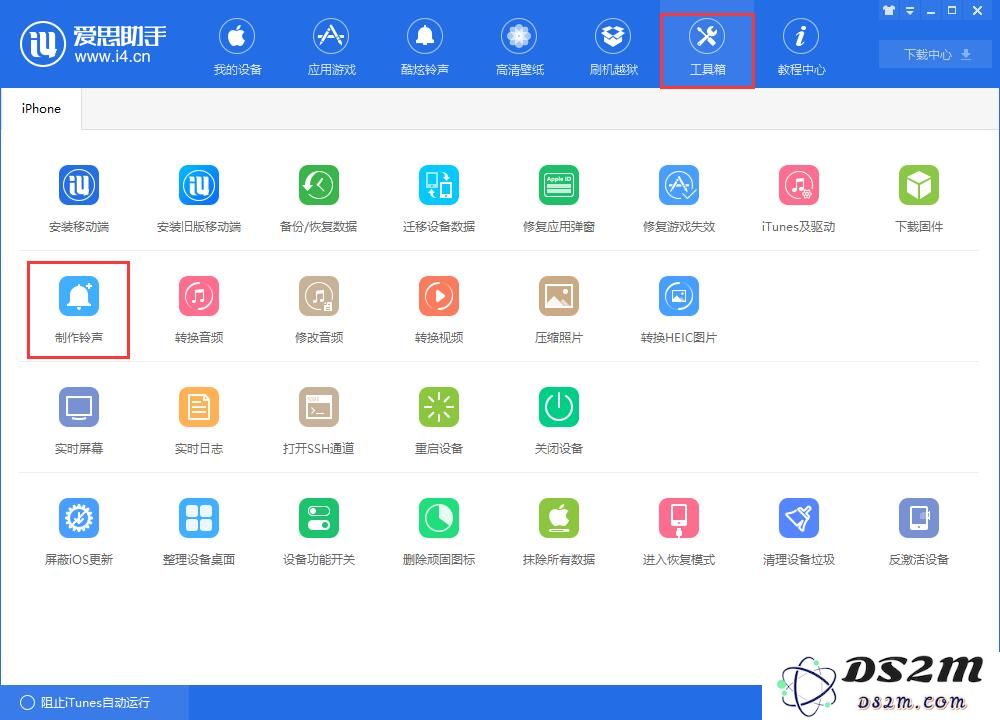Viewport: 1000px width, 720px height.
Task: Open 下载固件 firmware download
Action: coord(919,198)
